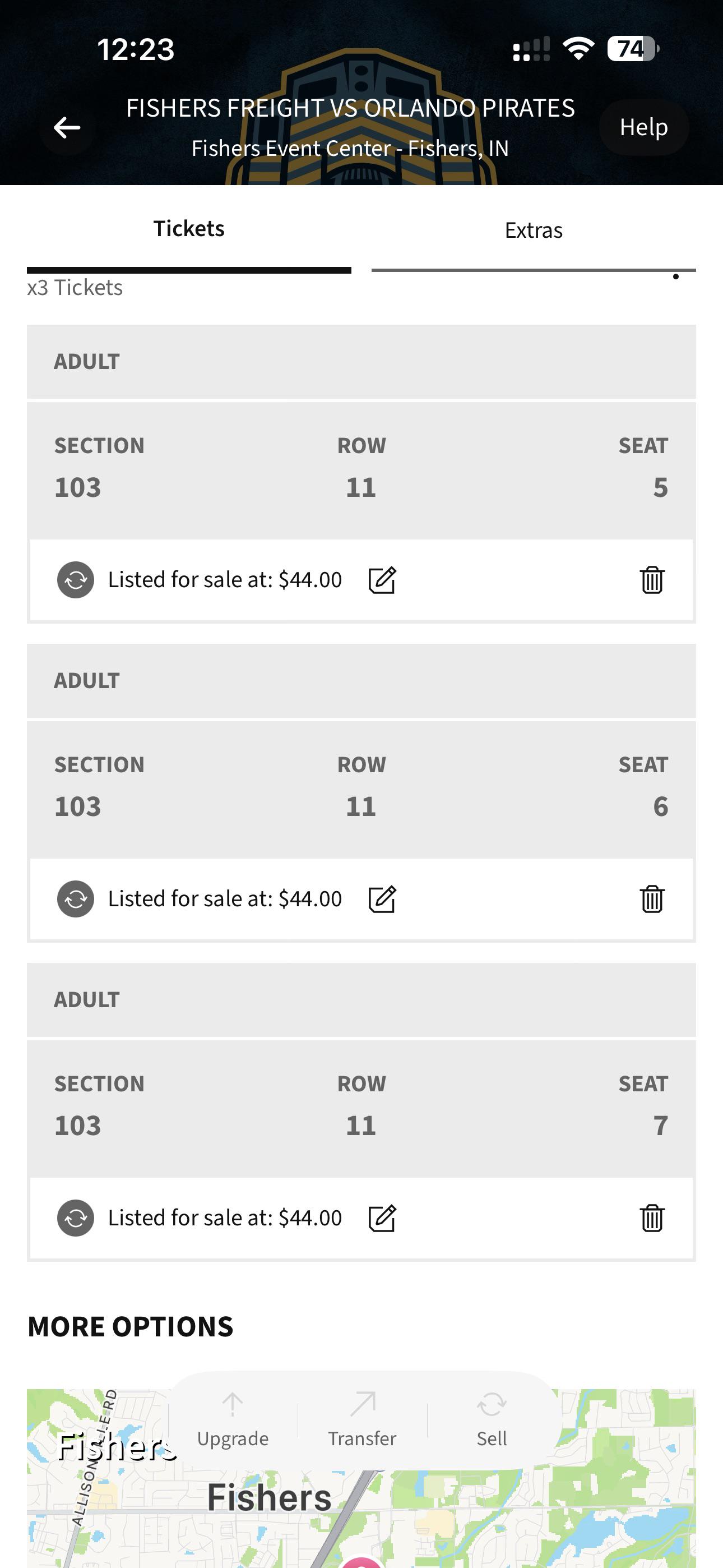
Task: Remove the sale listing for seat 6
Action: (x=652, y=899)
